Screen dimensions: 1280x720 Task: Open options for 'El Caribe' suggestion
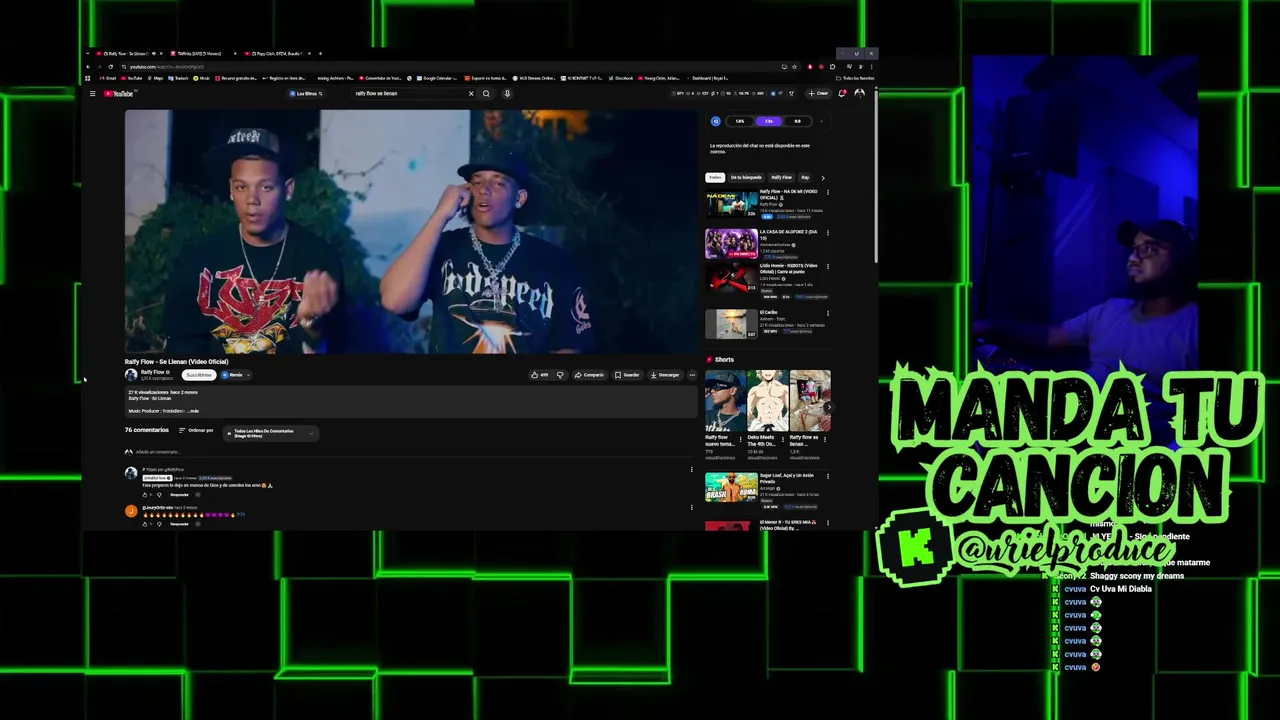pyautogui.click(x=827, y=313)
